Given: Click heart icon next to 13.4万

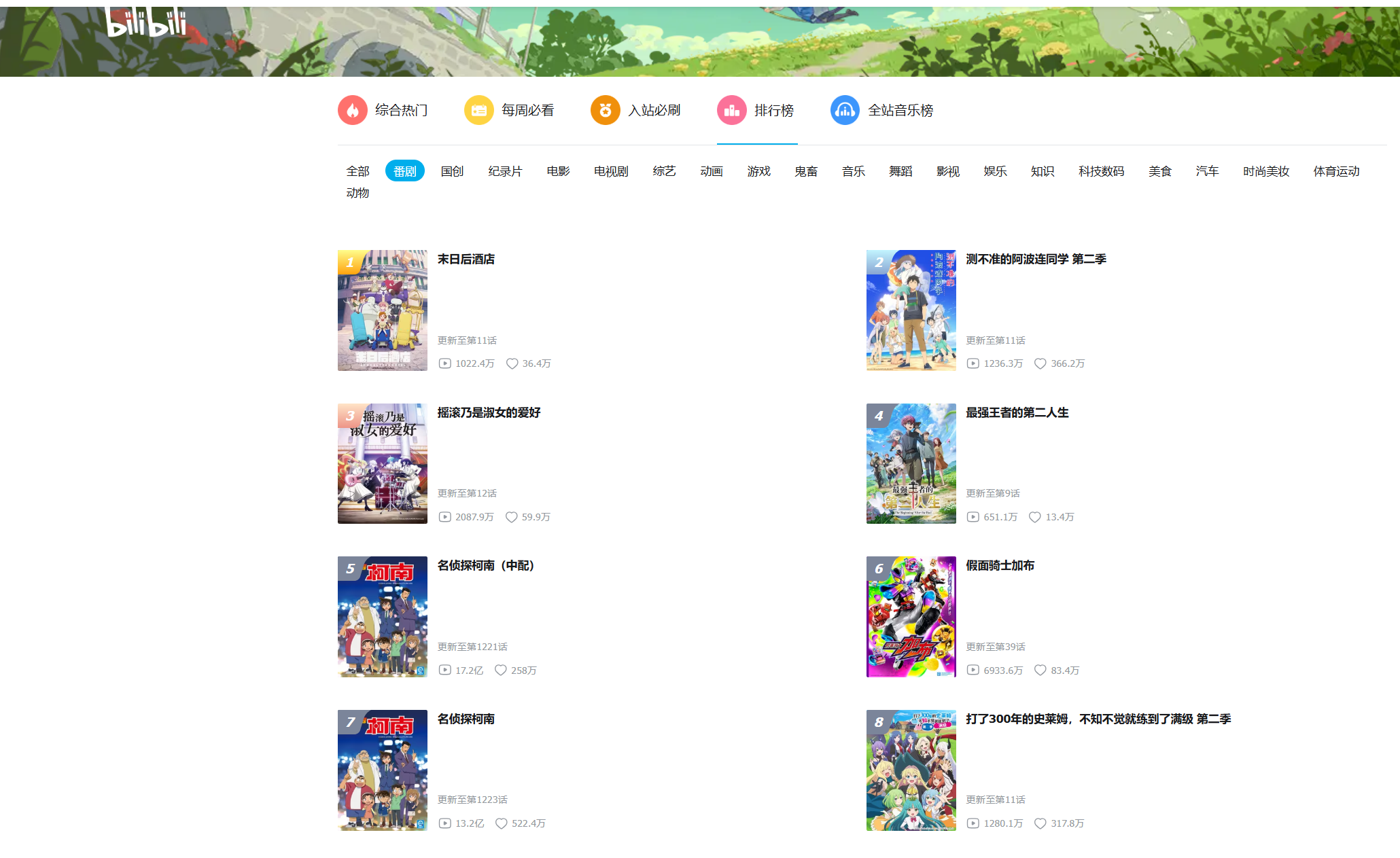Looking at the screenshot, I should point(1035,517).
